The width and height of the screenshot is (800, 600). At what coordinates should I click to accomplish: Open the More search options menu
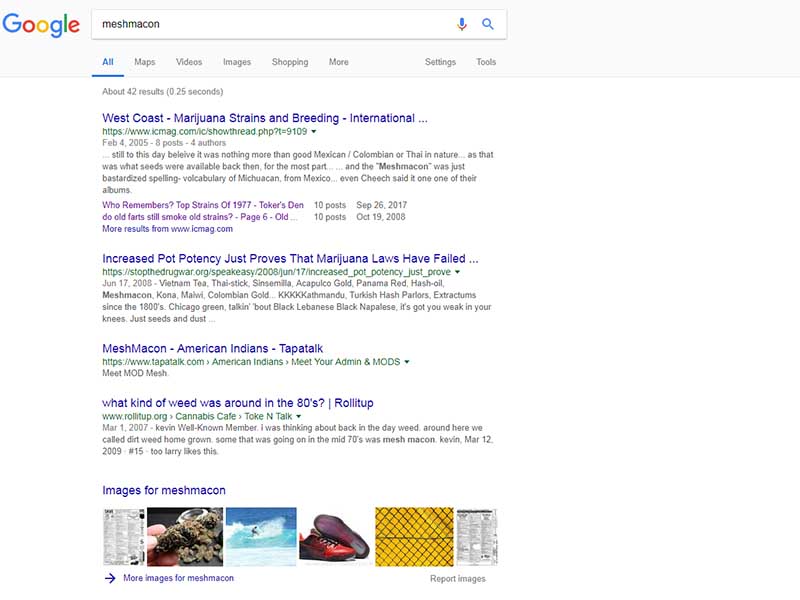tap(339, 62)
